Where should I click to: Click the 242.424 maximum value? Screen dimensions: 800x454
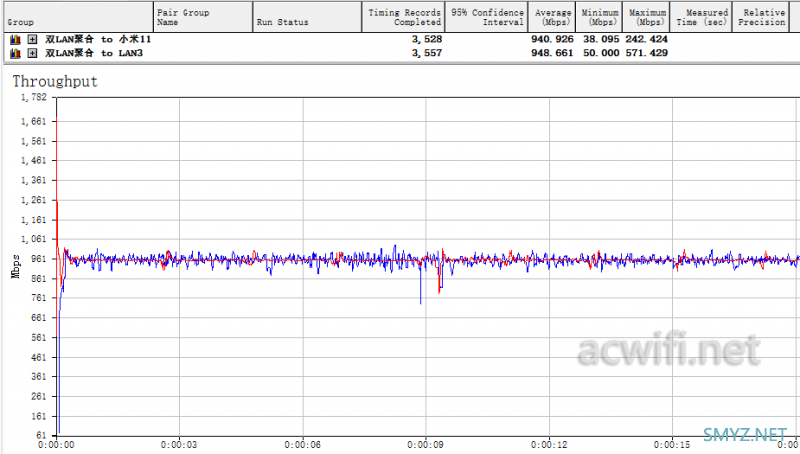coord(646,39)
